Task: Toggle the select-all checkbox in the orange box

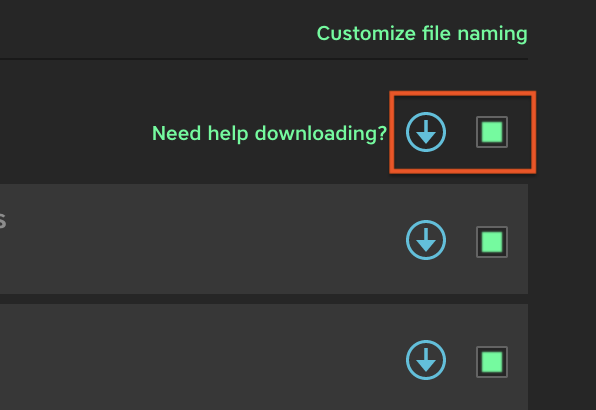Action: 492,132
